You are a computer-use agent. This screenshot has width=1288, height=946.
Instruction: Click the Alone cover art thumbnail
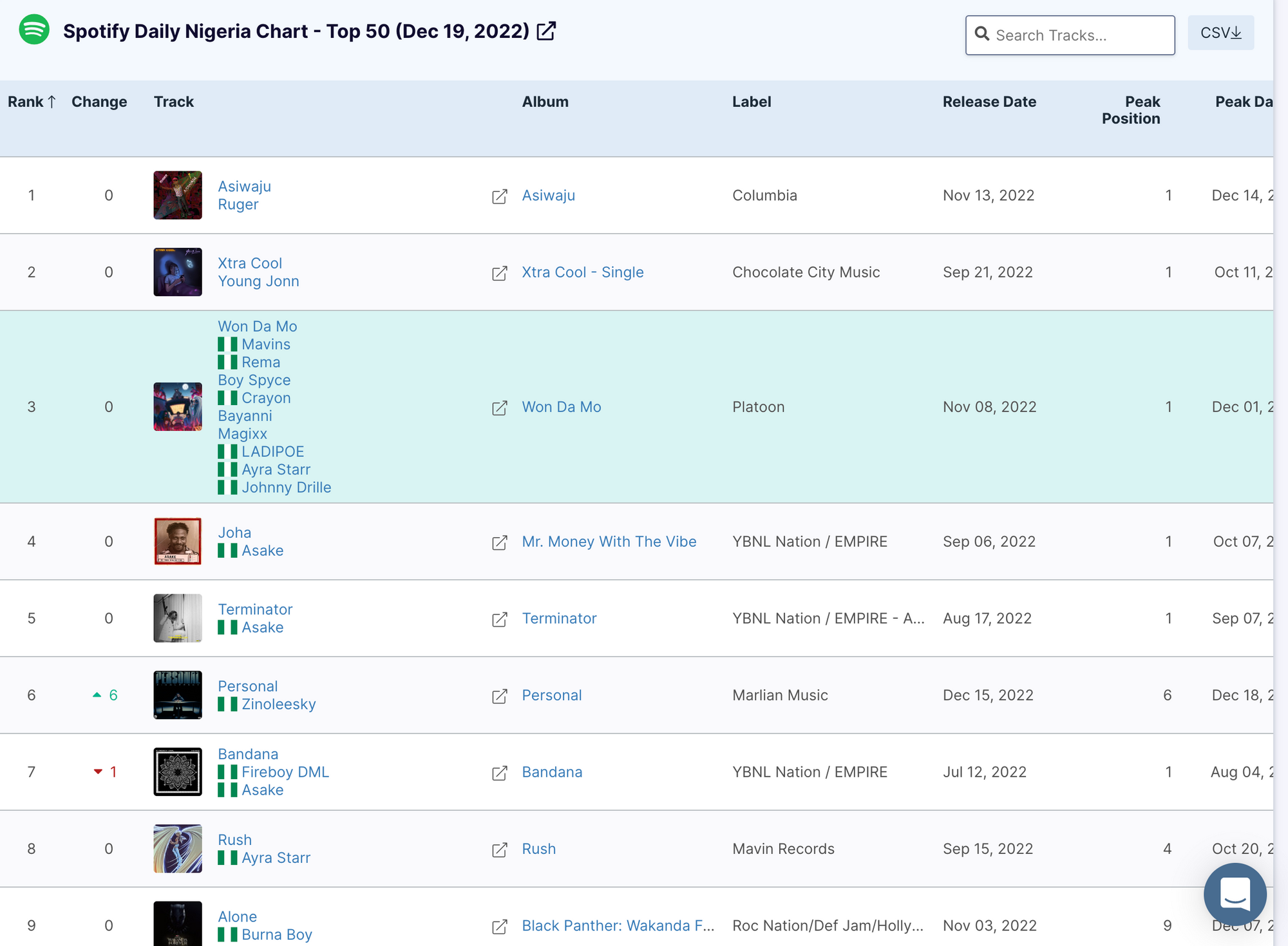[178, 923]
